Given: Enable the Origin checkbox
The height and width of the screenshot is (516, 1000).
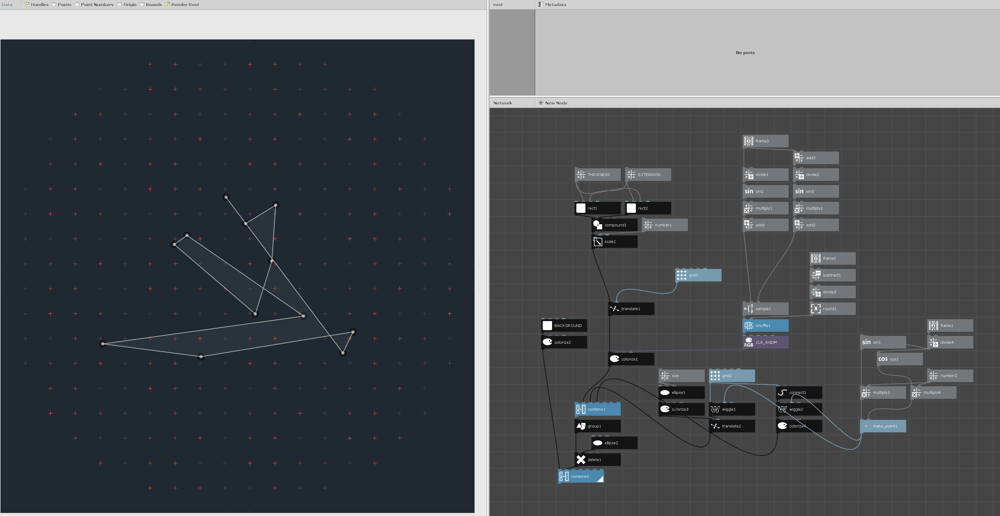Looking at the screenshot, I should point(119,4).
